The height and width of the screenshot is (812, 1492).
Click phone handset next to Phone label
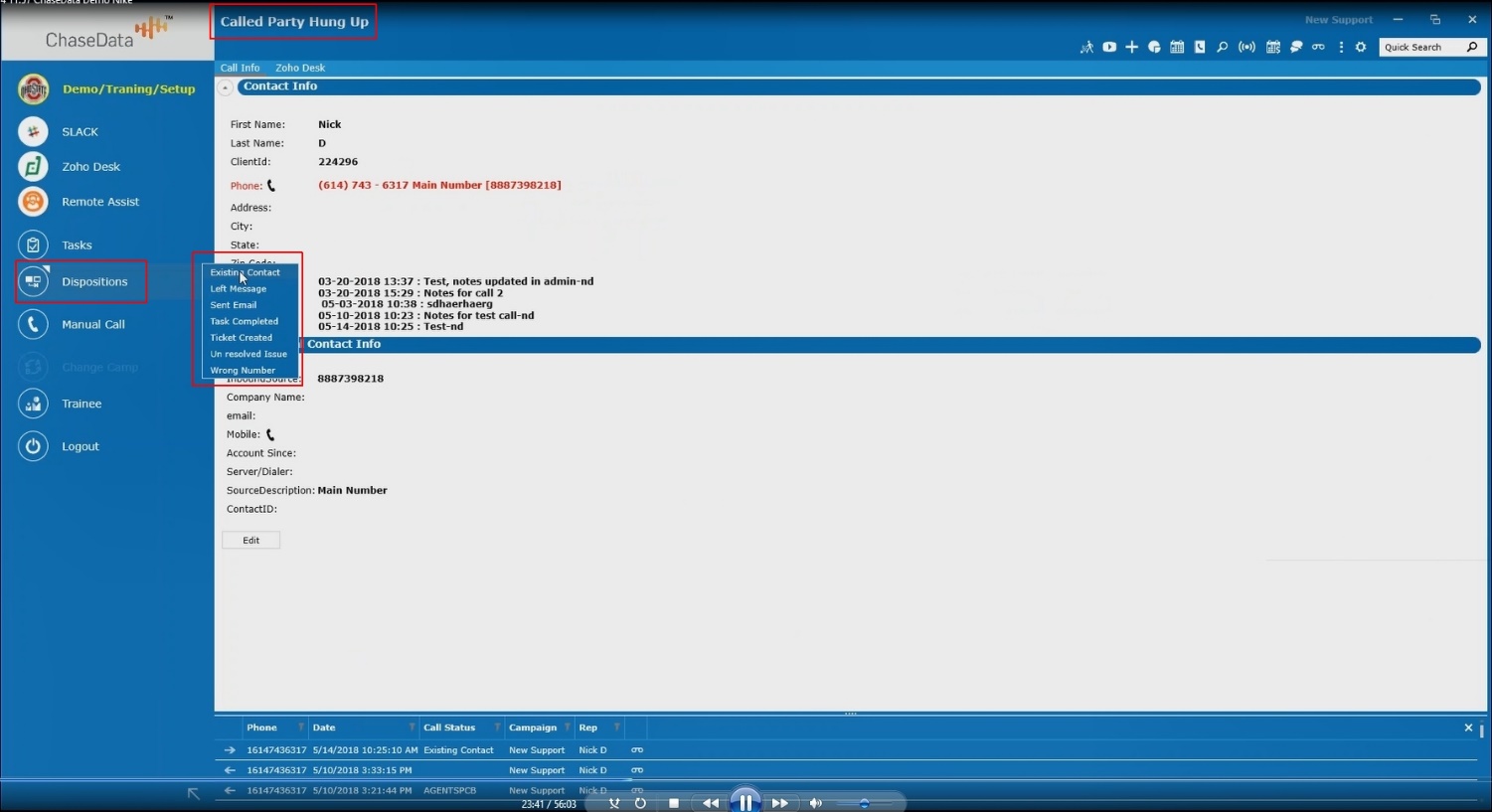(270, 186)
